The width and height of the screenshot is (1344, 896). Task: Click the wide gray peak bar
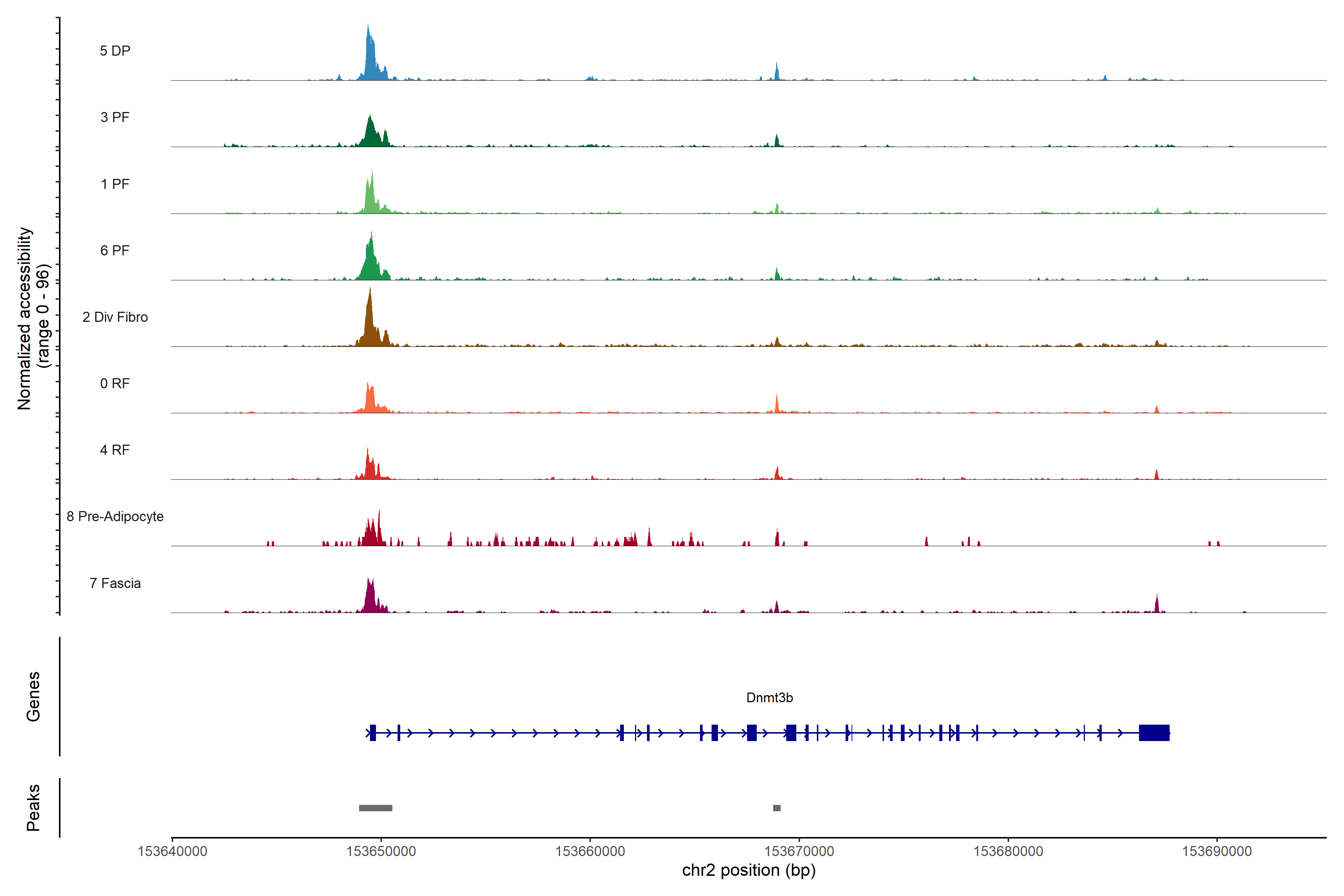click(376, 808)
